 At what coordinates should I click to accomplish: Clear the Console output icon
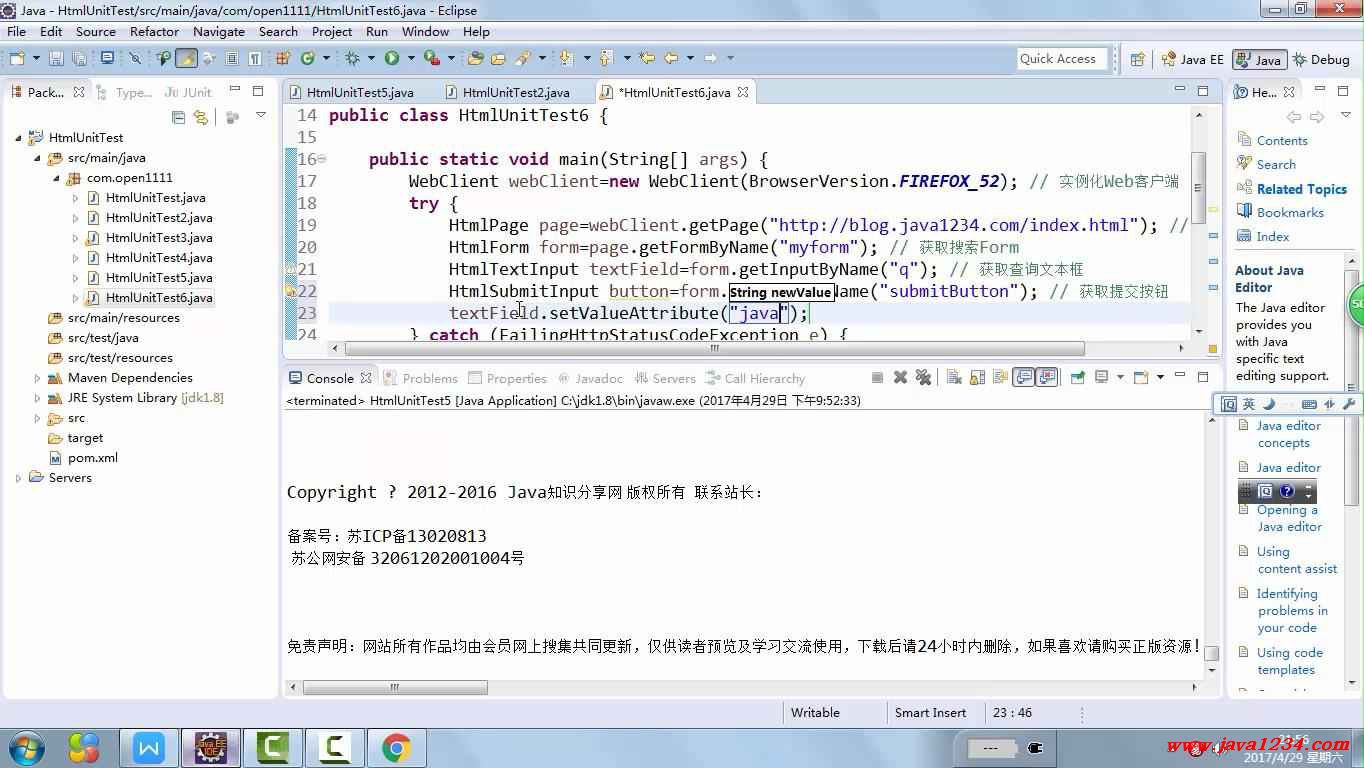(x=954, y=378)
